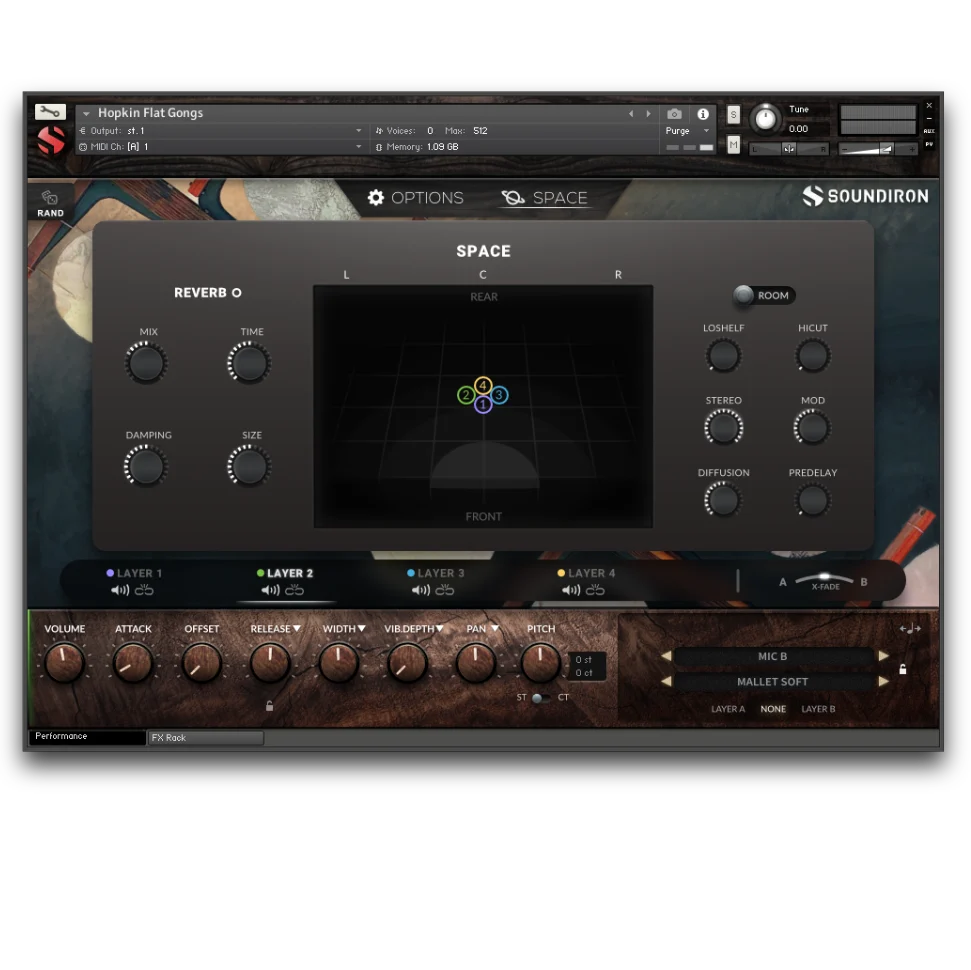
Task: Click the PREDELAY knob
Action: [812, 500]
